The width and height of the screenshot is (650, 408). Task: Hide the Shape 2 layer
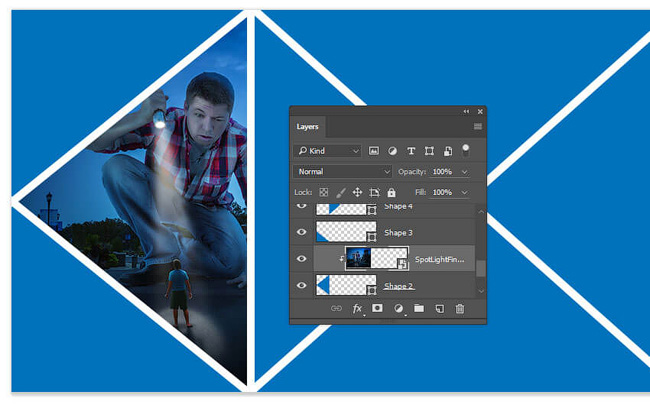[301, 285]
